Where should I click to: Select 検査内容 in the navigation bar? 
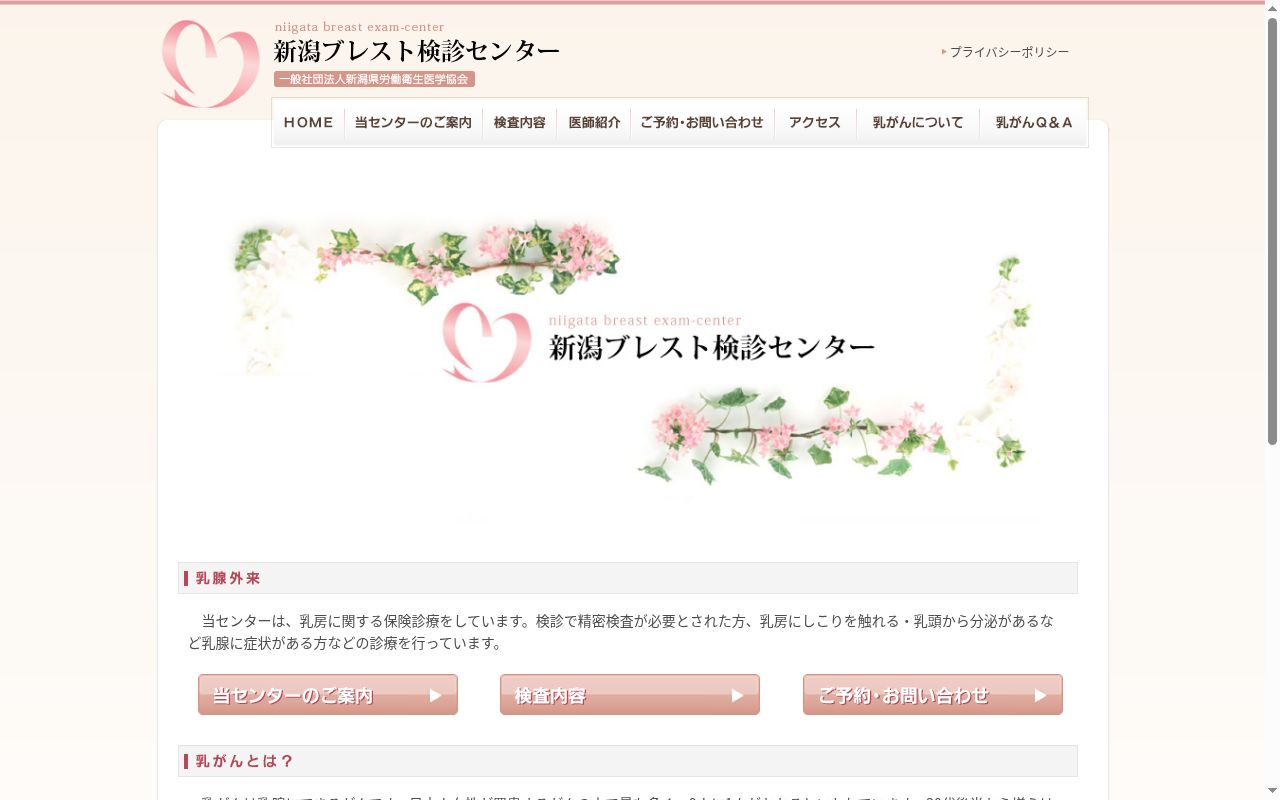519,122
